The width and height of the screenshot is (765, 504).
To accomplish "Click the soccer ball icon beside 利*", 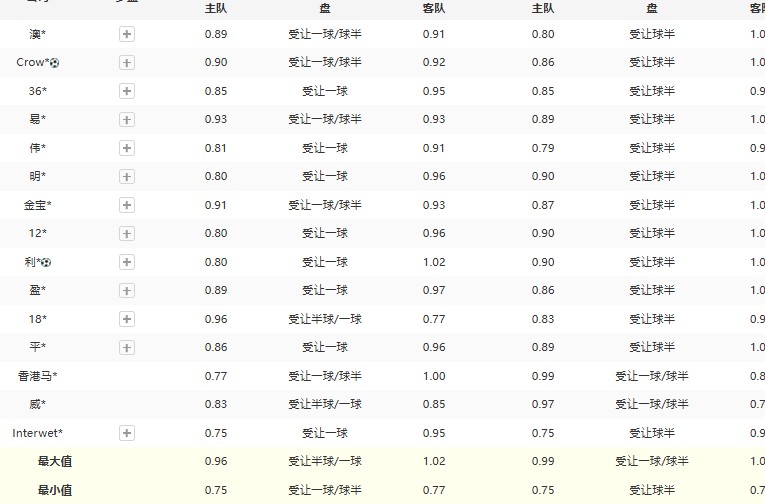I will pyautogui.click(x=46, y=262).
